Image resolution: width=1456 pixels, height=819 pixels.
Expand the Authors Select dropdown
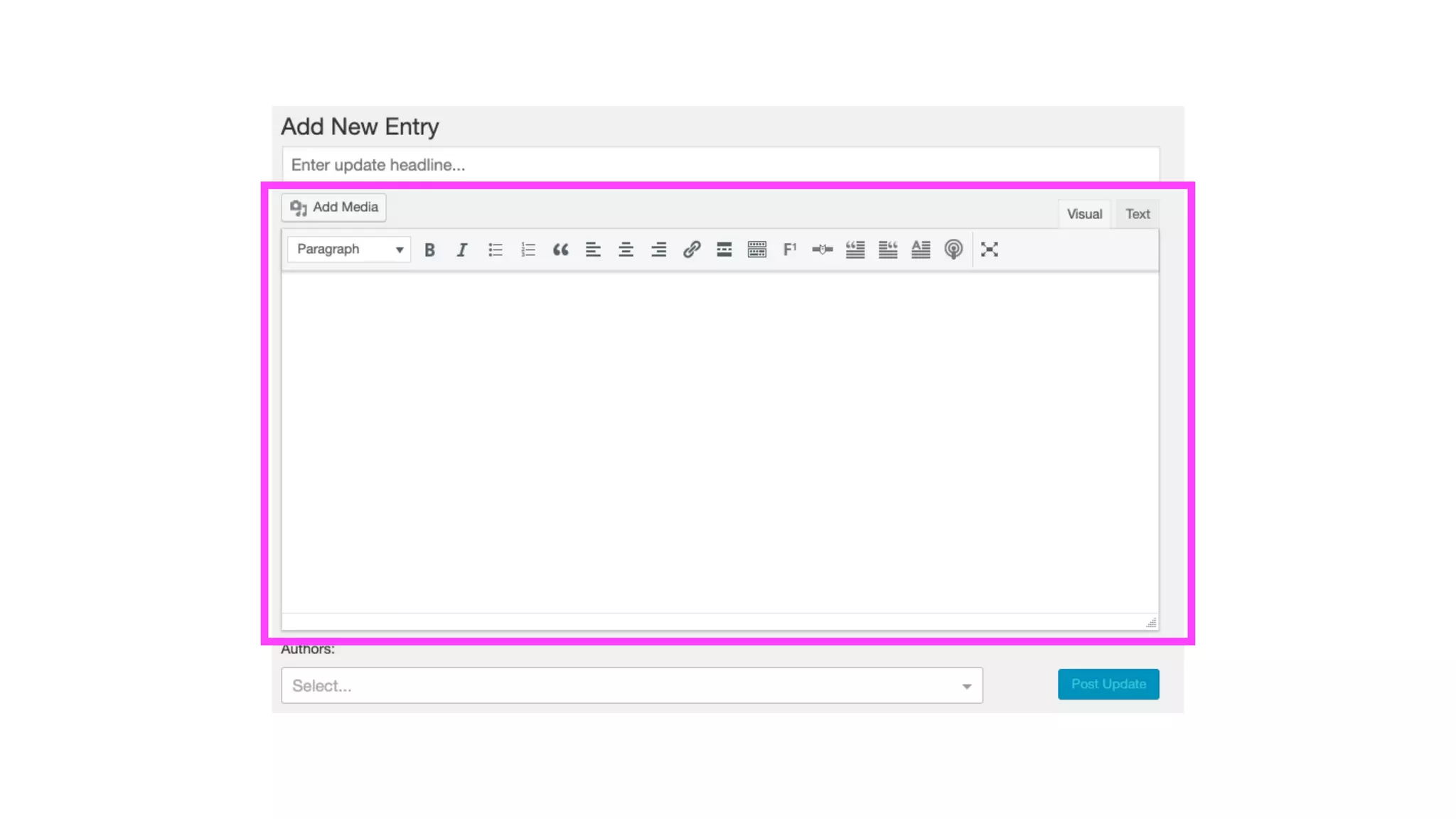pyautogui.click(x=631, y=685)
